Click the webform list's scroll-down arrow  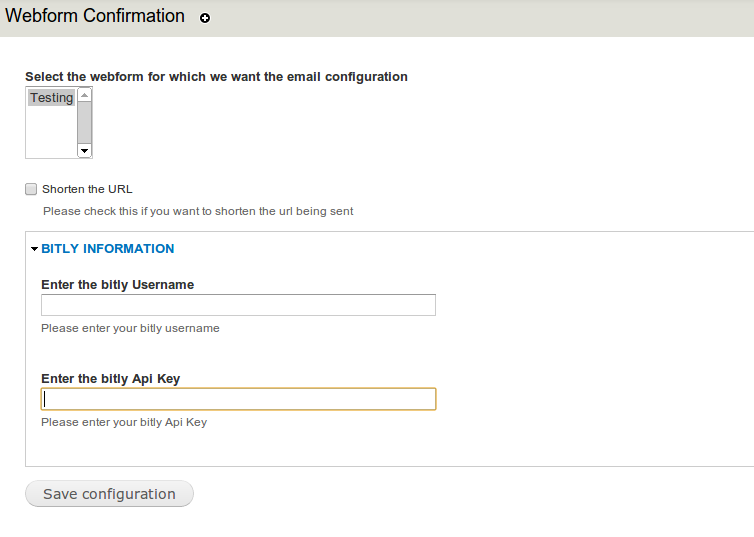pos(85,150)
